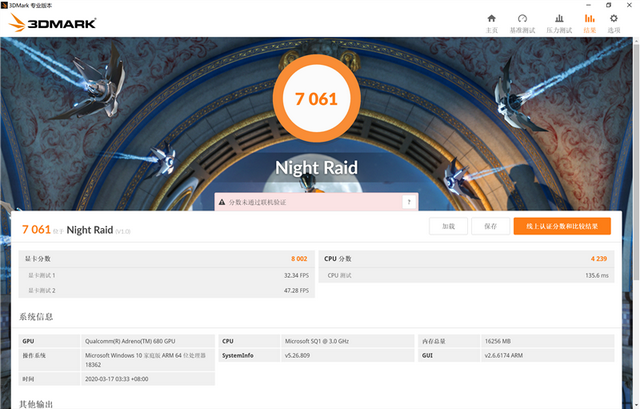
Task: Select the 显卡分数 graphics score row
Action: click(164, 259)
